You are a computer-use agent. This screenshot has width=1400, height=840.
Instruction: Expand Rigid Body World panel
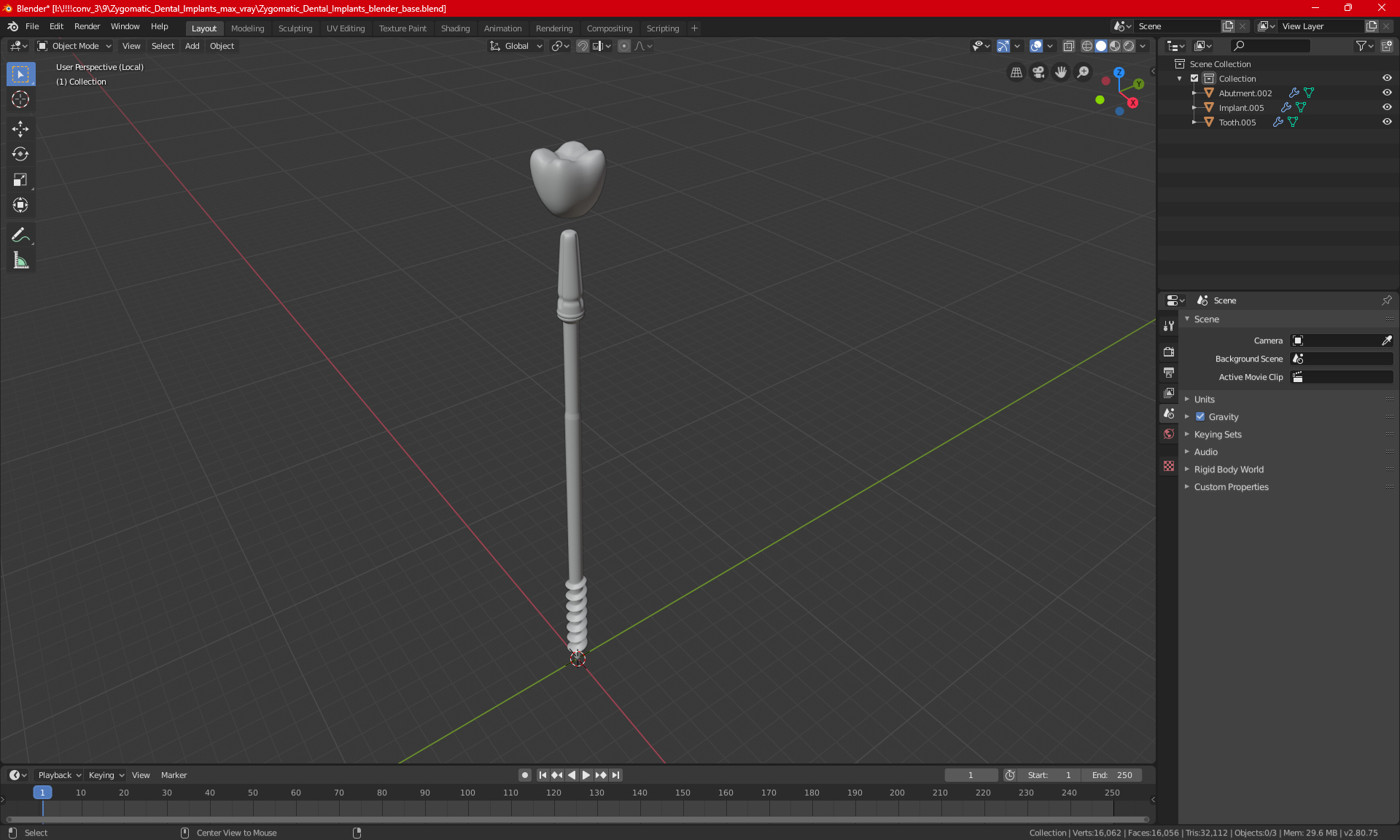[x=1229, y=470]
